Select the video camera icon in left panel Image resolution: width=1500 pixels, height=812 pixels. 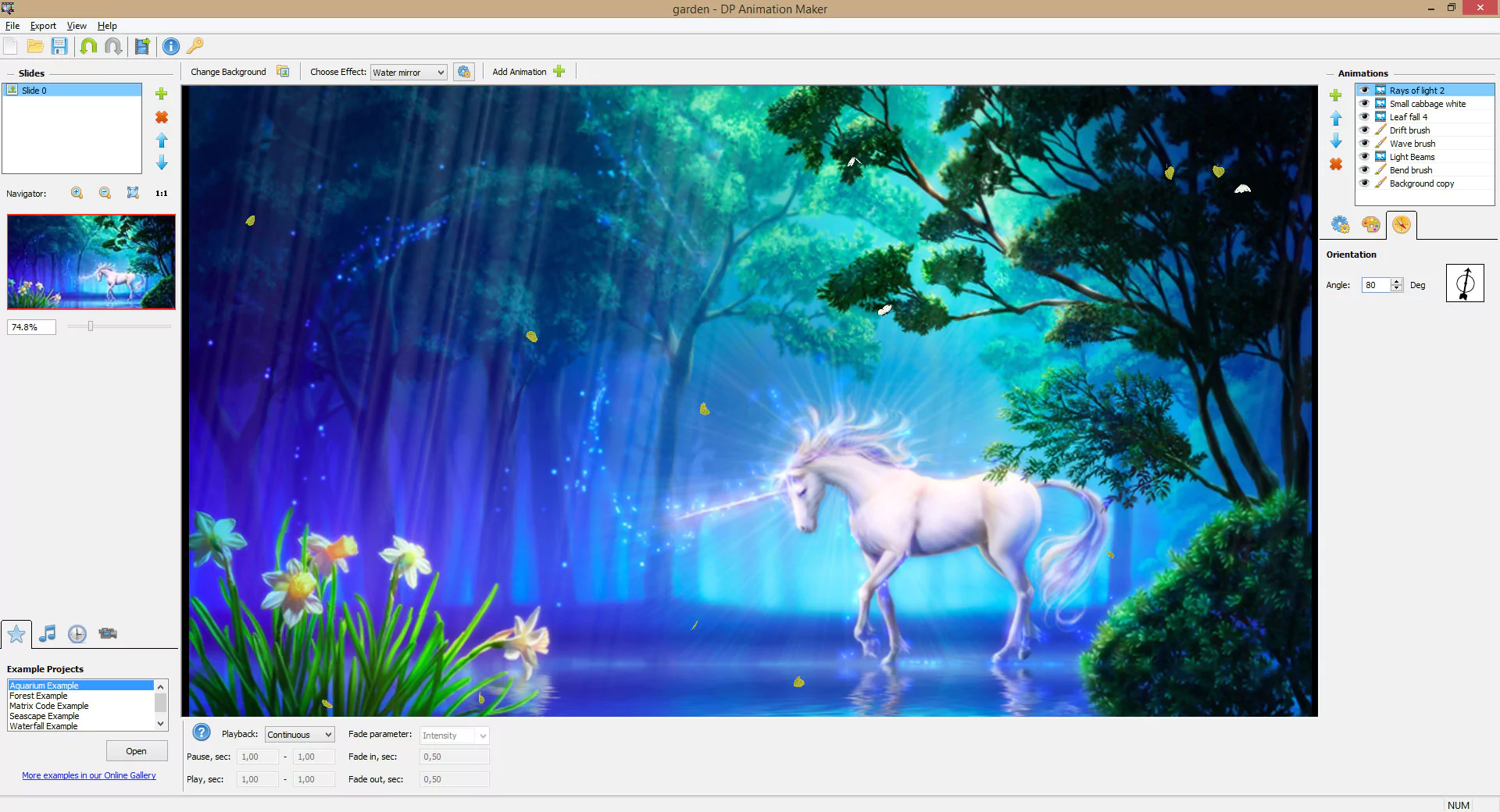click(108, 634)
